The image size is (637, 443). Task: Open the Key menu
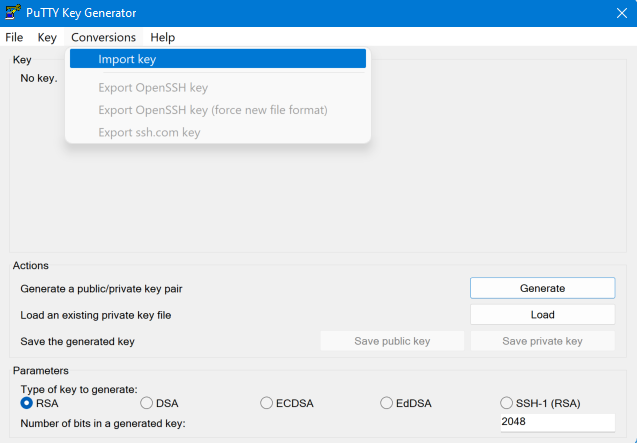click(47, 37)
